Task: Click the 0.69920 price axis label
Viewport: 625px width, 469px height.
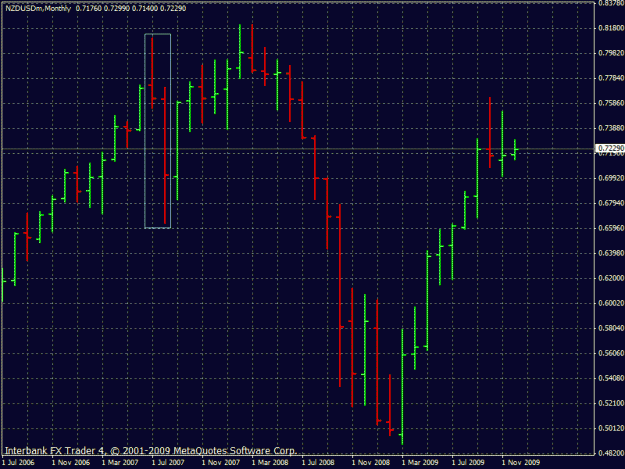Action: (x=611, y=178)
